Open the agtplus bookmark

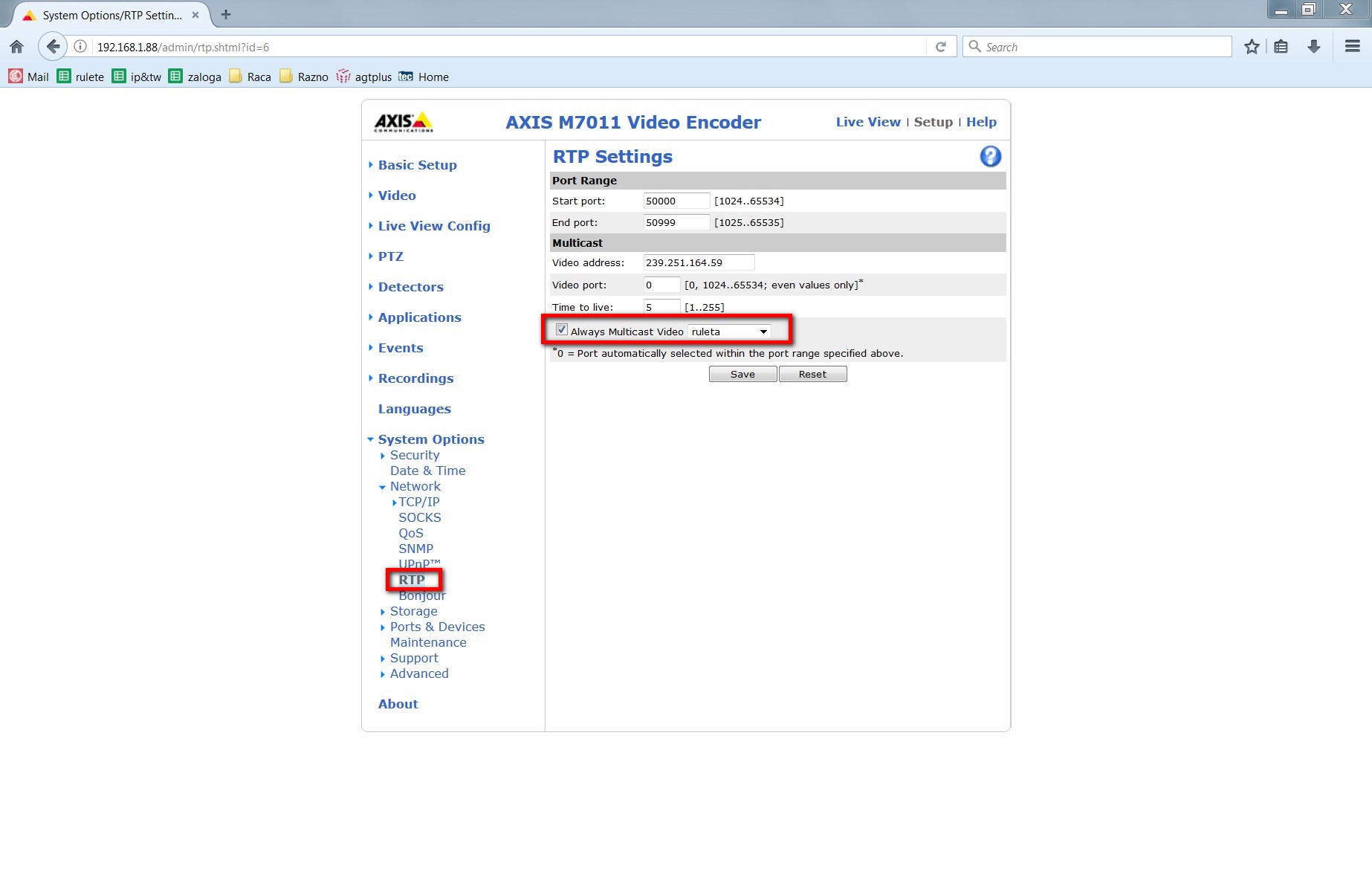(364, 77)
